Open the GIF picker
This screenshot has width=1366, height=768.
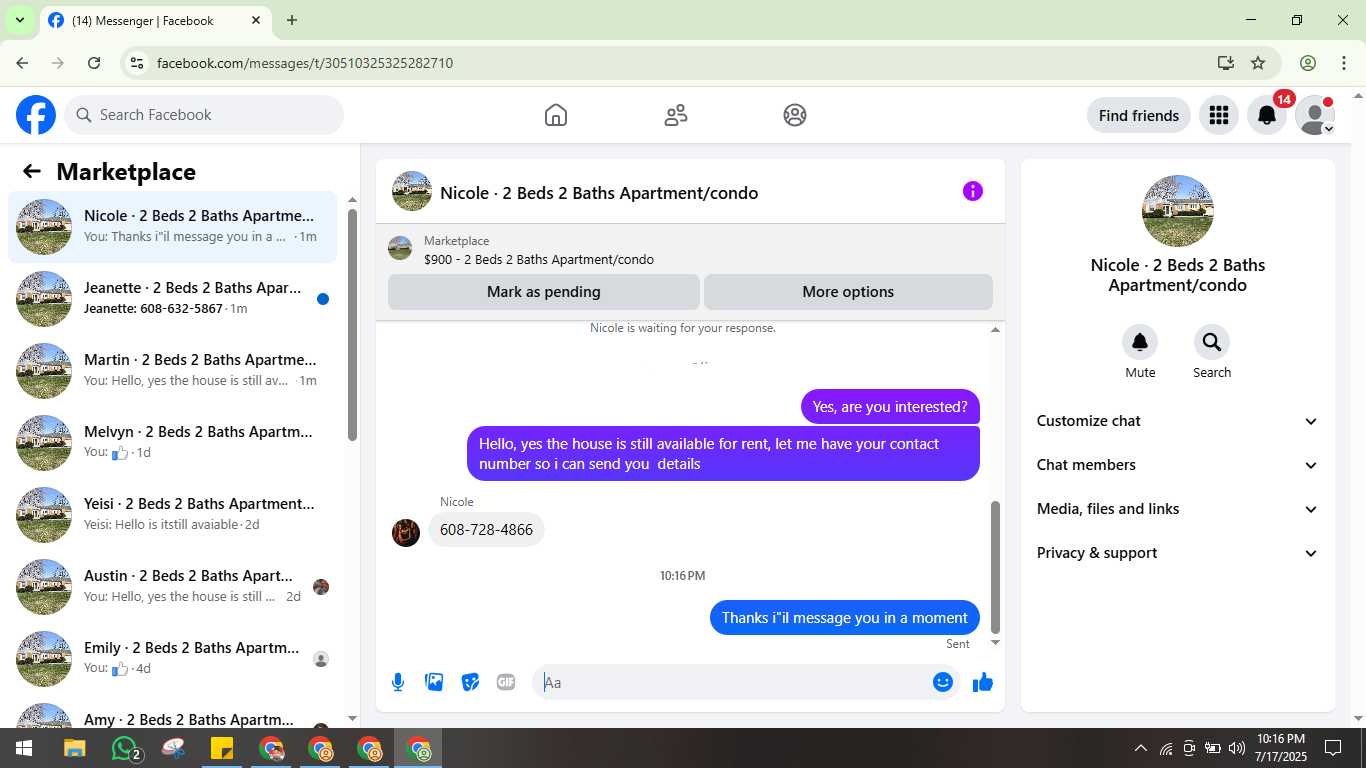(506, 682)
